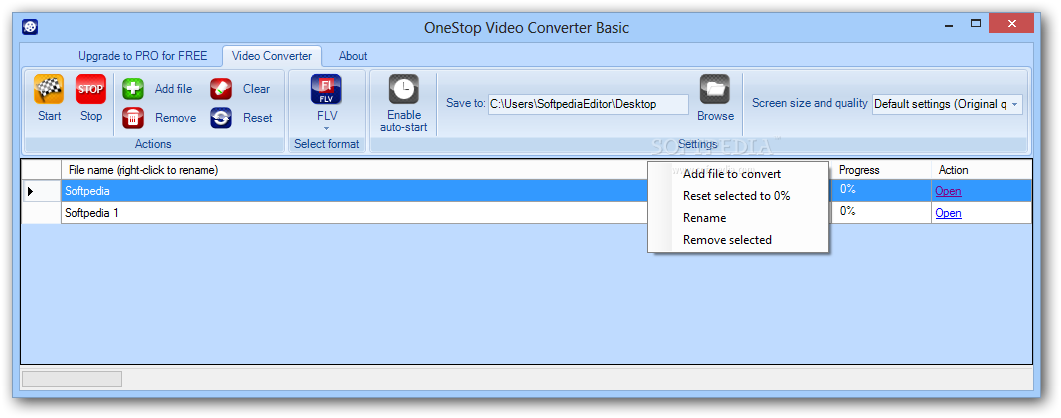The width and height of the screenshot is (1061, 418).
Task: Click the green Add file plus icon
Action: [133, 89]
